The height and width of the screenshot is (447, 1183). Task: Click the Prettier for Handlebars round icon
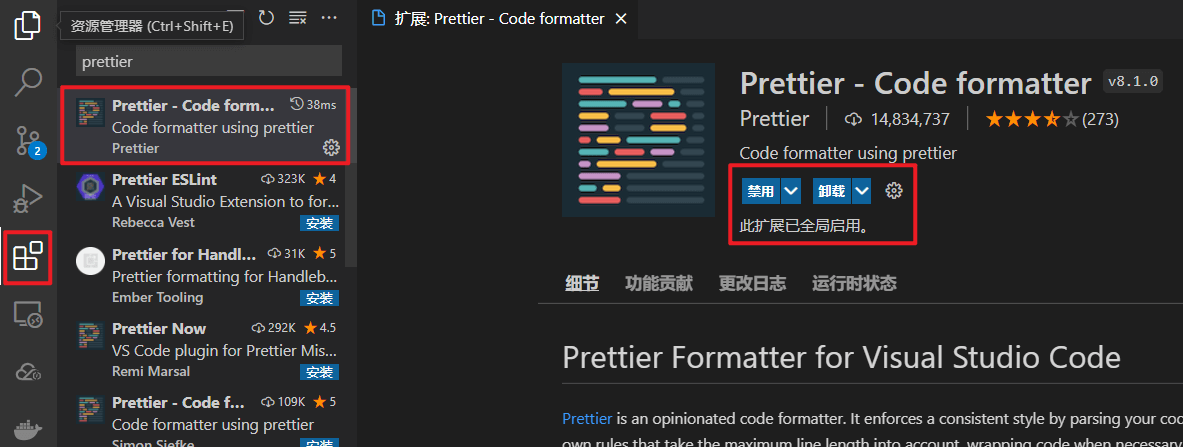90,260
